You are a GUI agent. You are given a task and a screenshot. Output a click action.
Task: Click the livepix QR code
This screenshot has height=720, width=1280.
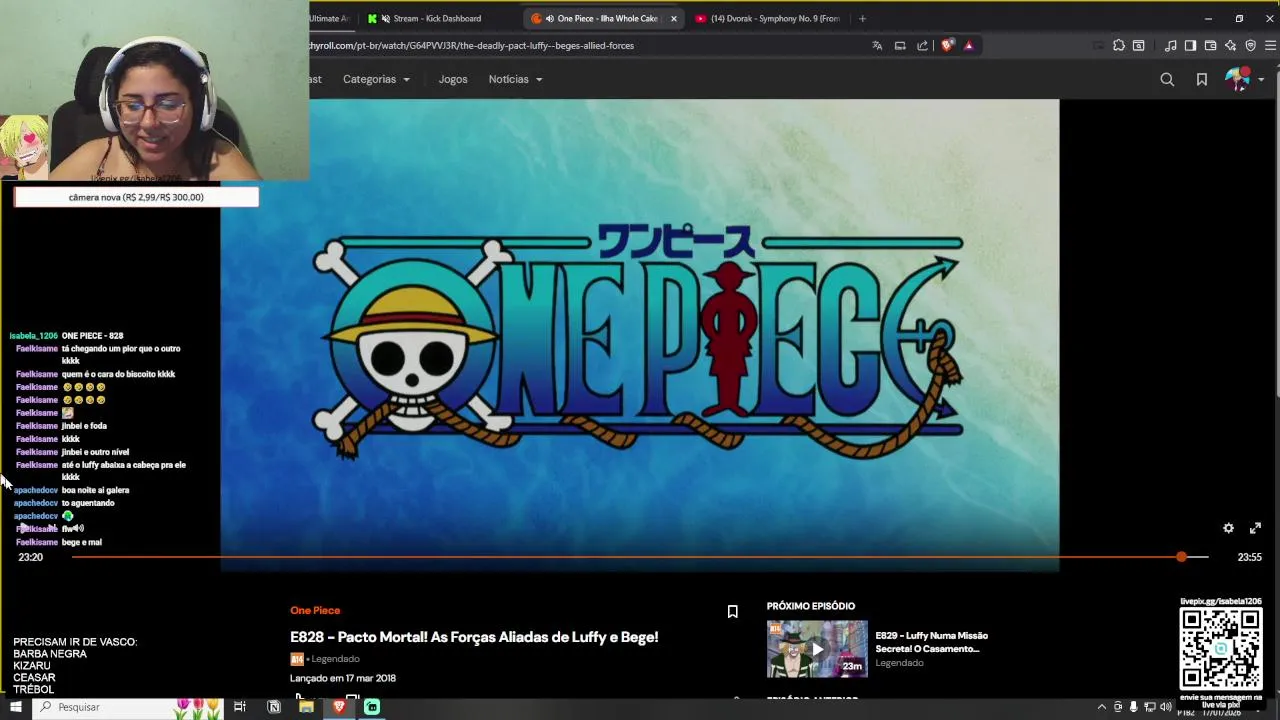[1221, 648]
